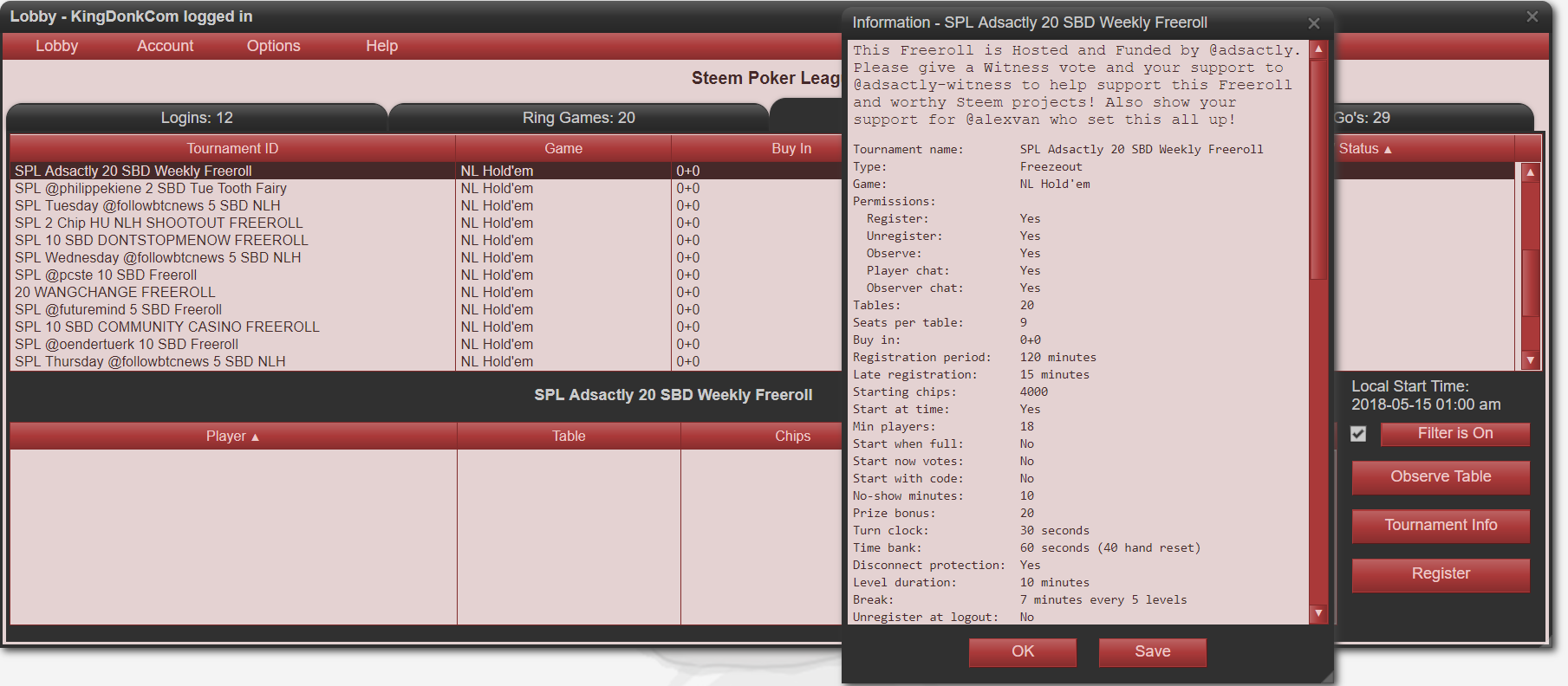The width and height of the screenshot is (1568, 686).
Task: Select SPL 10 SBD DONTSTOPMENOW FREEROLL
Action: coord(426,241)
